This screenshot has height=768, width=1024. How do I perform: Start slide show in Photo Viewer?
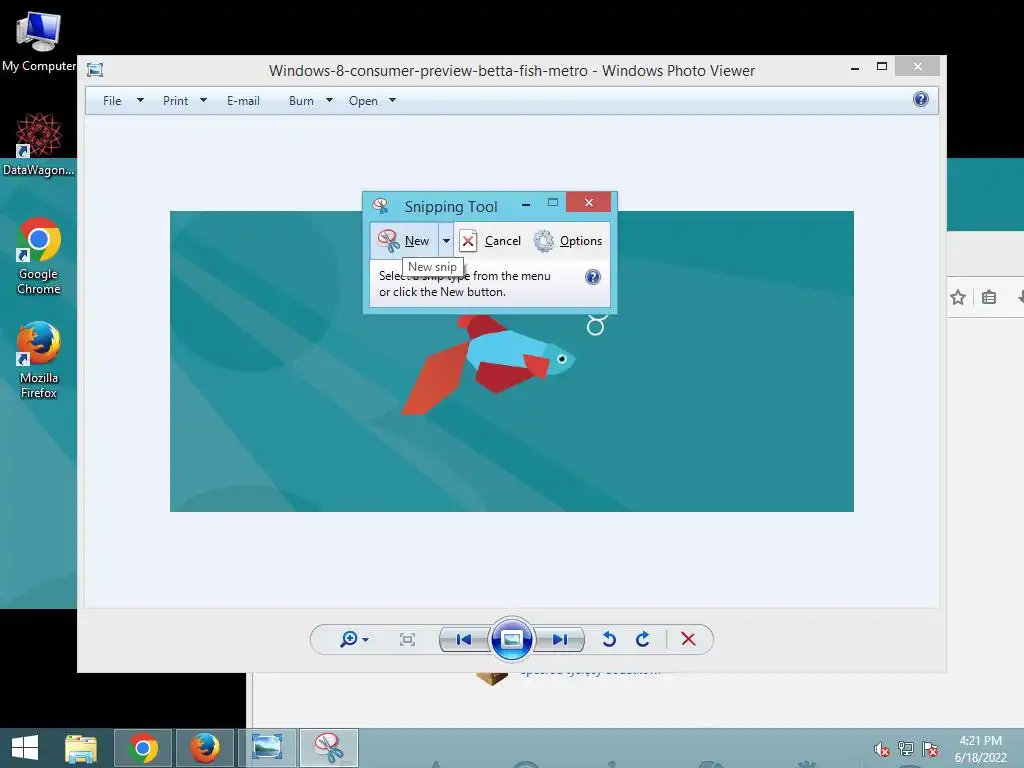tap(511, 639)
